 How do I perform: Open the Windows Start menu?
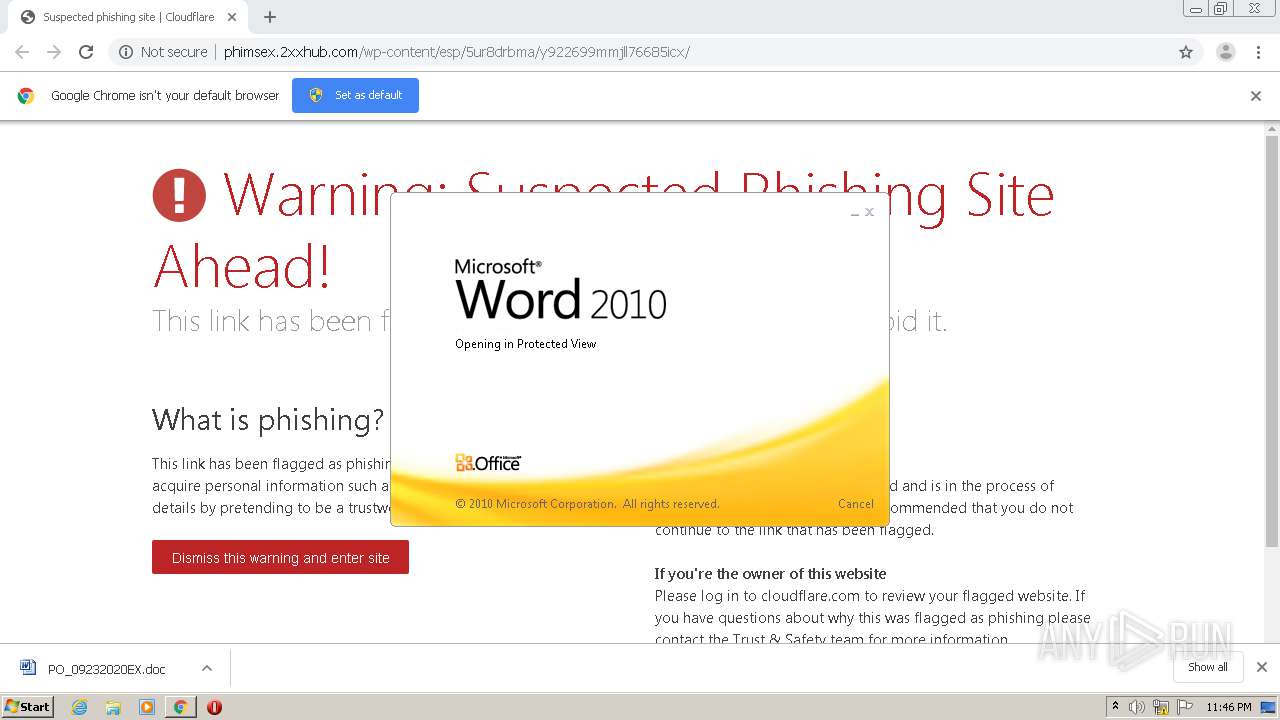click(x=28, y=706)
